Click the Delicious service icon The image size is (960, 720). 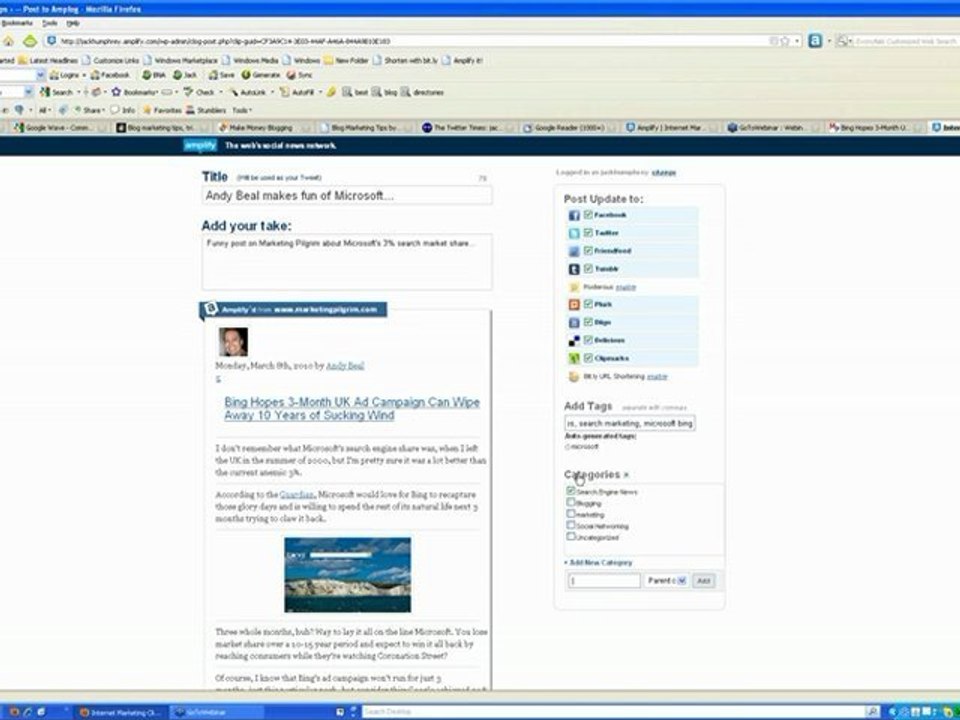574,340
